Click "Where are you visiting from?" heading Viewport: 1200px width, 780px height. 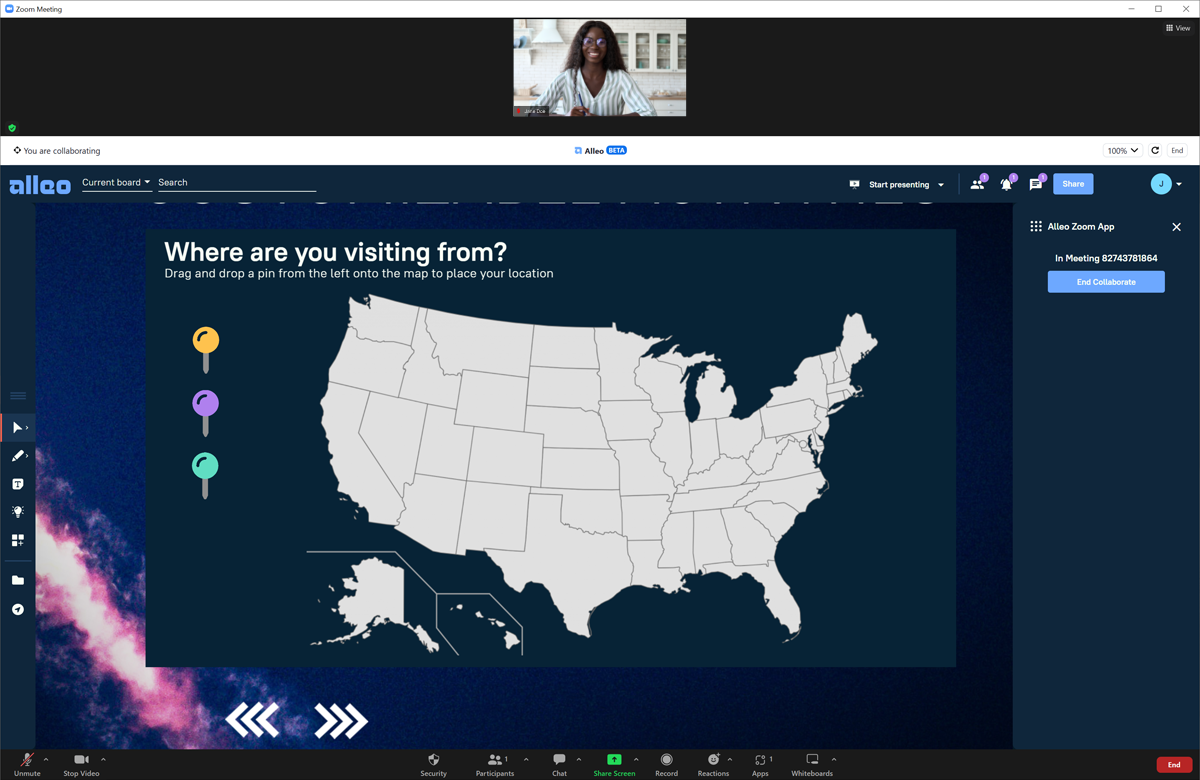[335, 251]
